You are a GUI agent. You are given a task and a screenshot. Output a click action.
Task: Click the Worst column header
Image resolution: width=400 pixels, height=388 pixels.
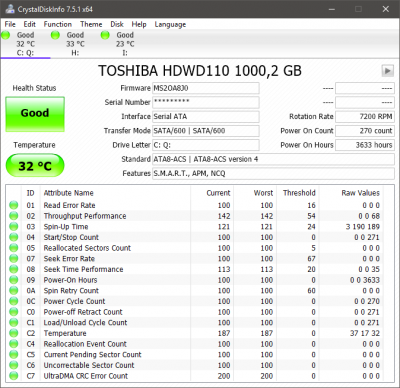(x=263, y=193)
